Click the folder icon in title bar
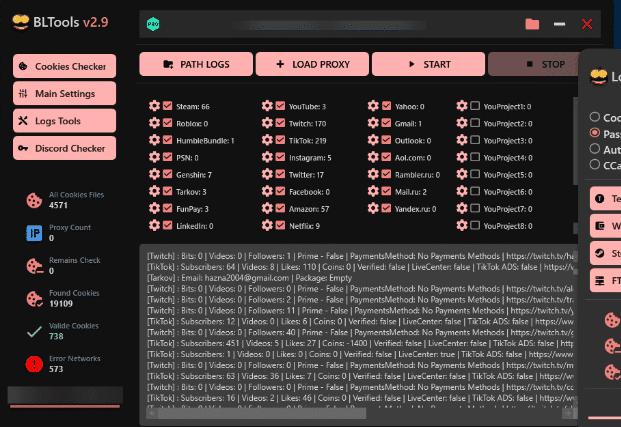 (x=532, y=24)
